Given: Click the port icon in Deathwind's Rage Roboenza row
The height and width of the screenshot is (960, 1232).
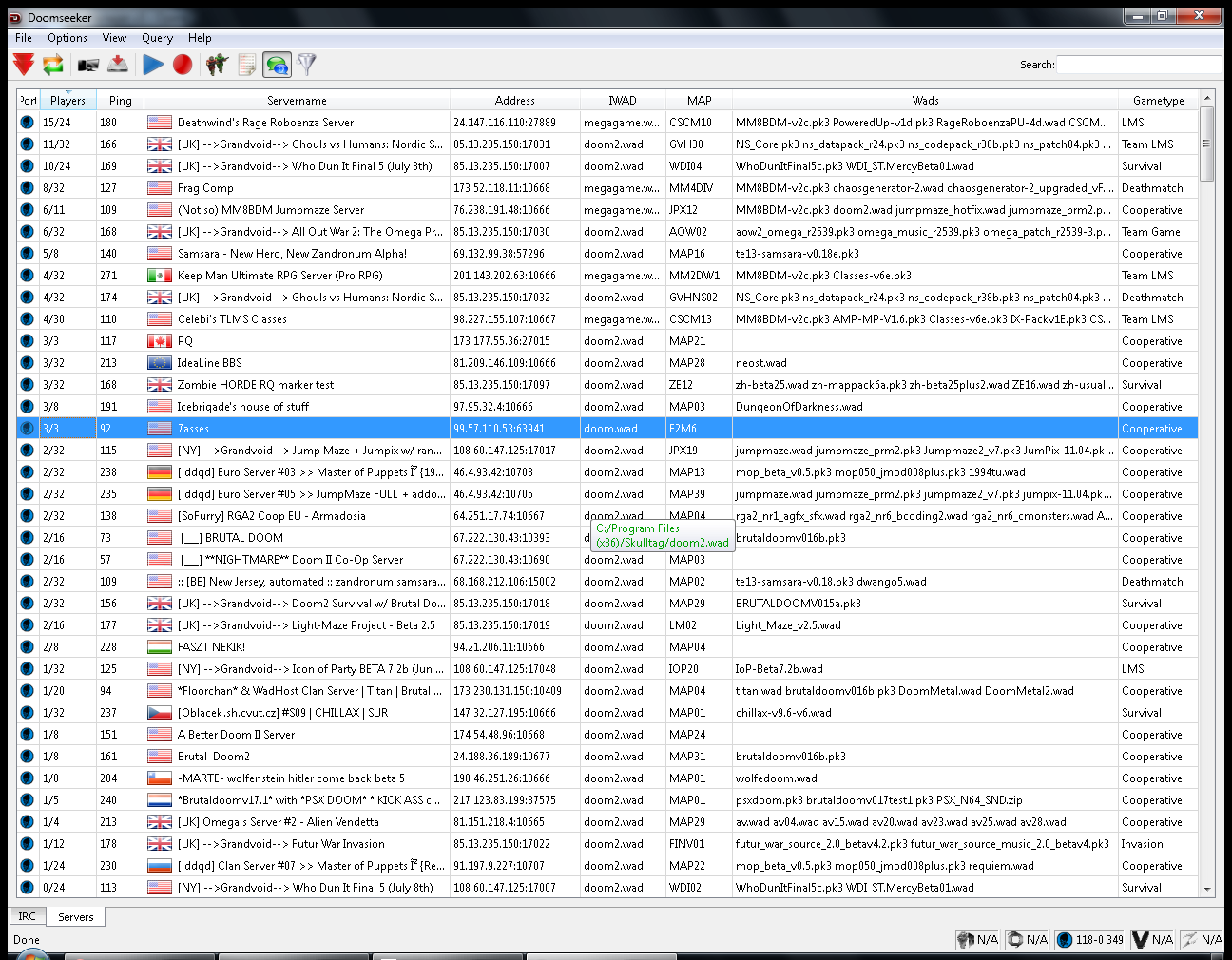Looking at the screenshot, I should pos(27,123).
